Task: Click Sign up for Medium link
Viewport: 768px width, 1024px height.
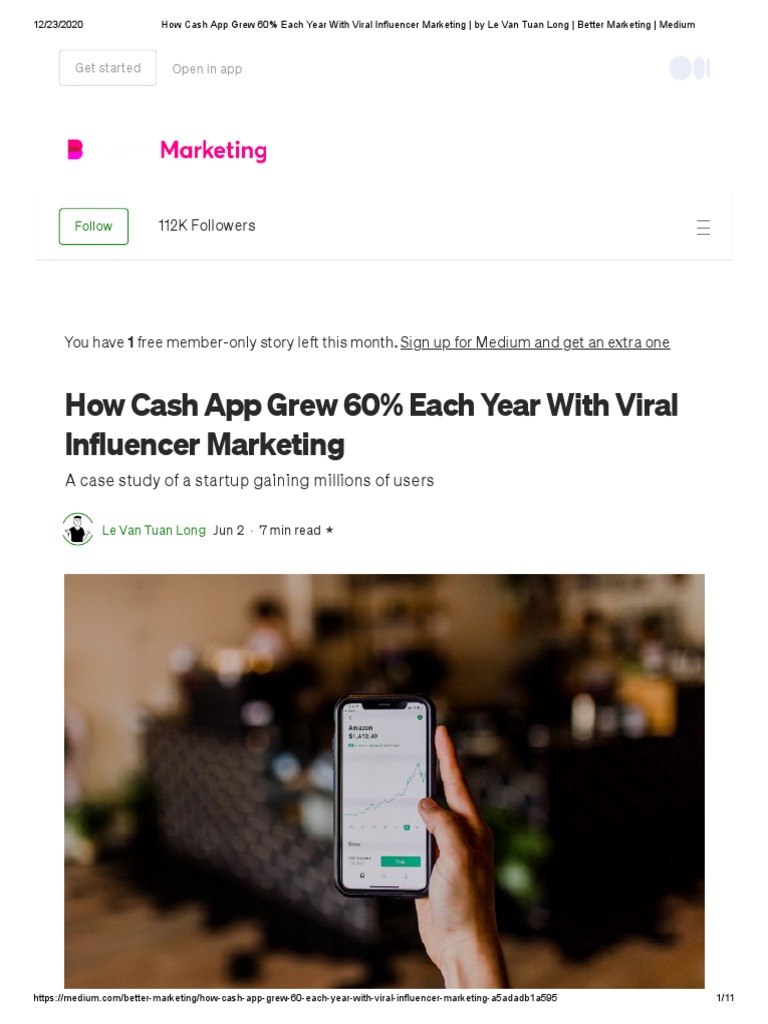Action: tap(535, 342)
